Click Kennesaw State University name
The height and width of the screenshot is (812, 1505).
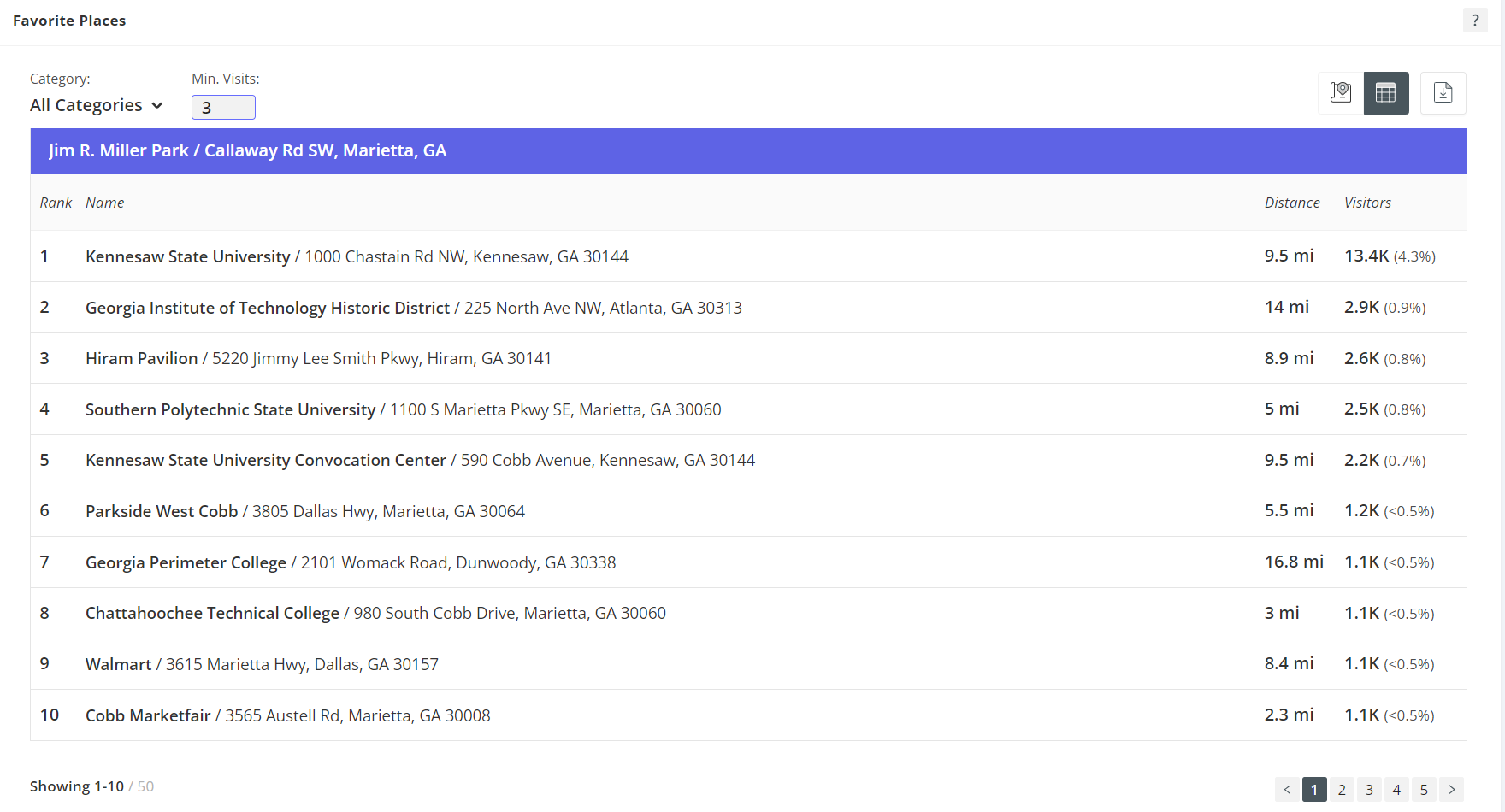pyautogui.click(x=188, y=256)
